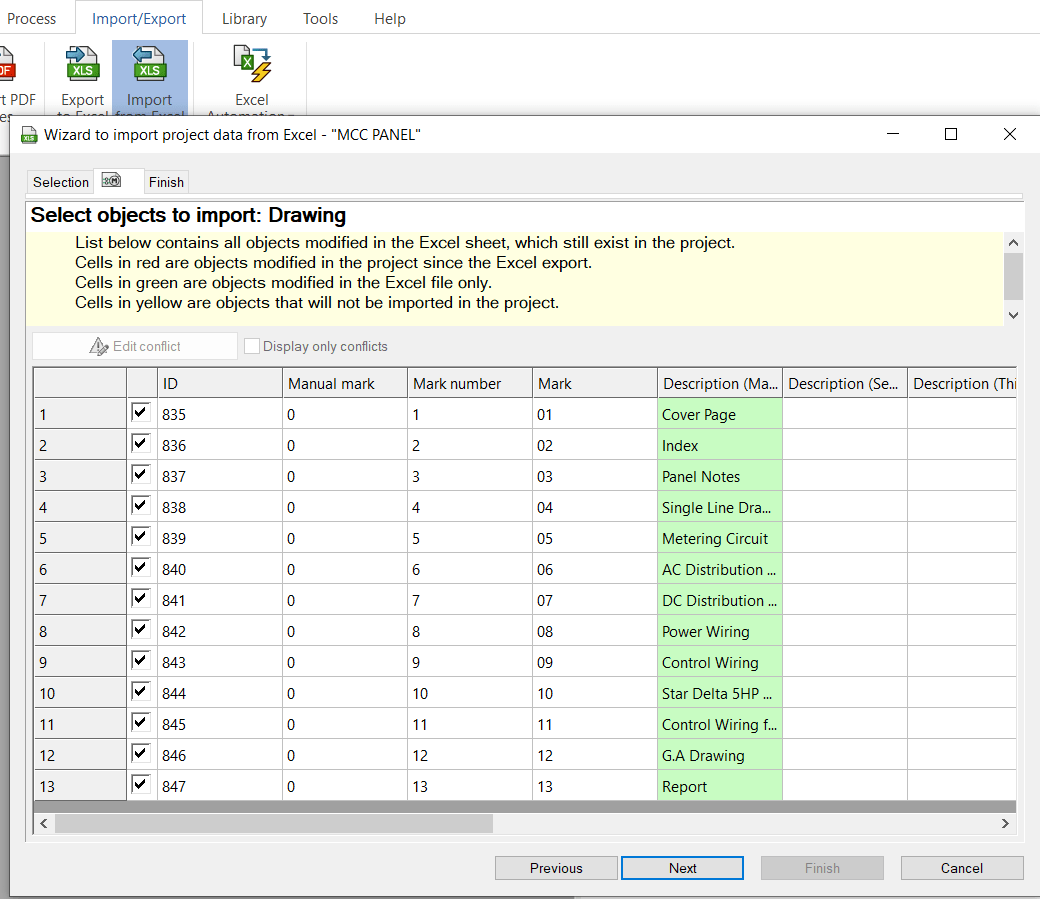Click the Import from Excel XLS icon
This screenshot has width=1040, height=899.
(149, 64)
